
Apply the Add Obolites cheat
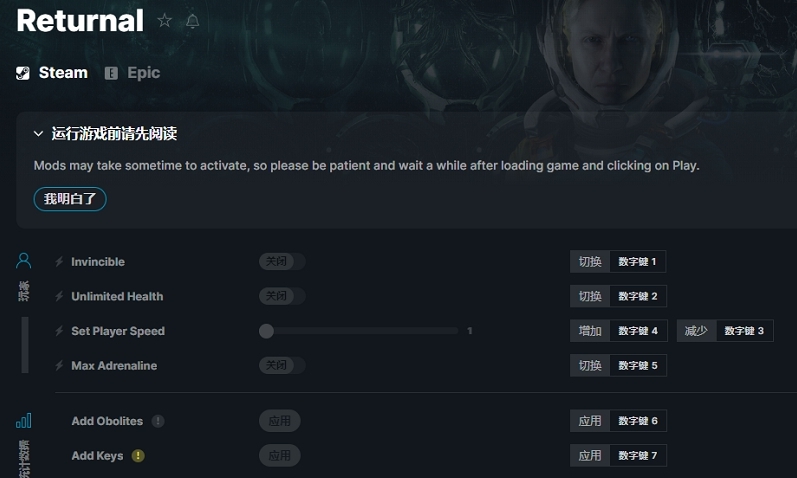[280, 421]
